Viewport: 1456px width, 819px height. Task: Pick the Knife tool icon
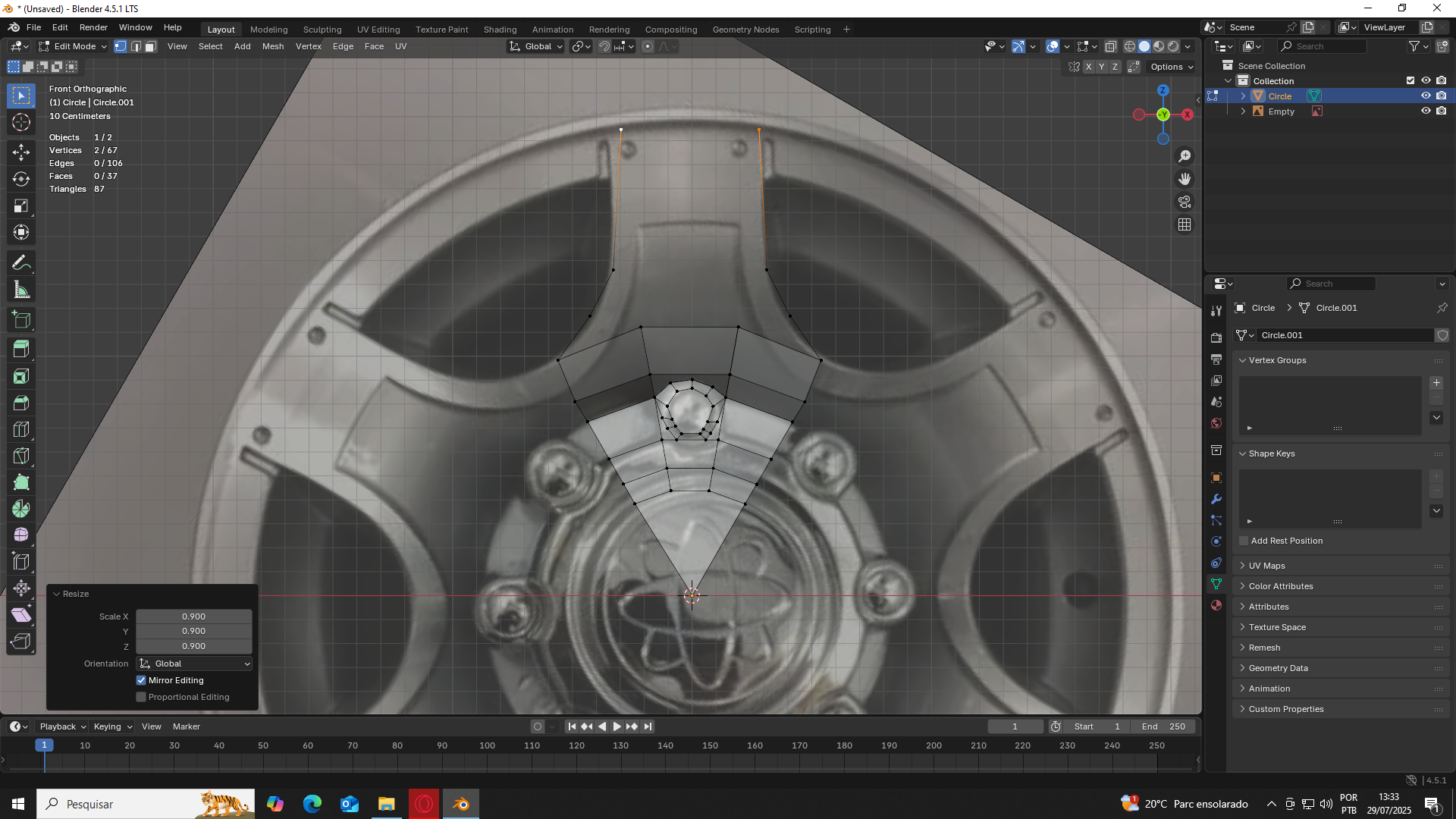pos(21,456)
